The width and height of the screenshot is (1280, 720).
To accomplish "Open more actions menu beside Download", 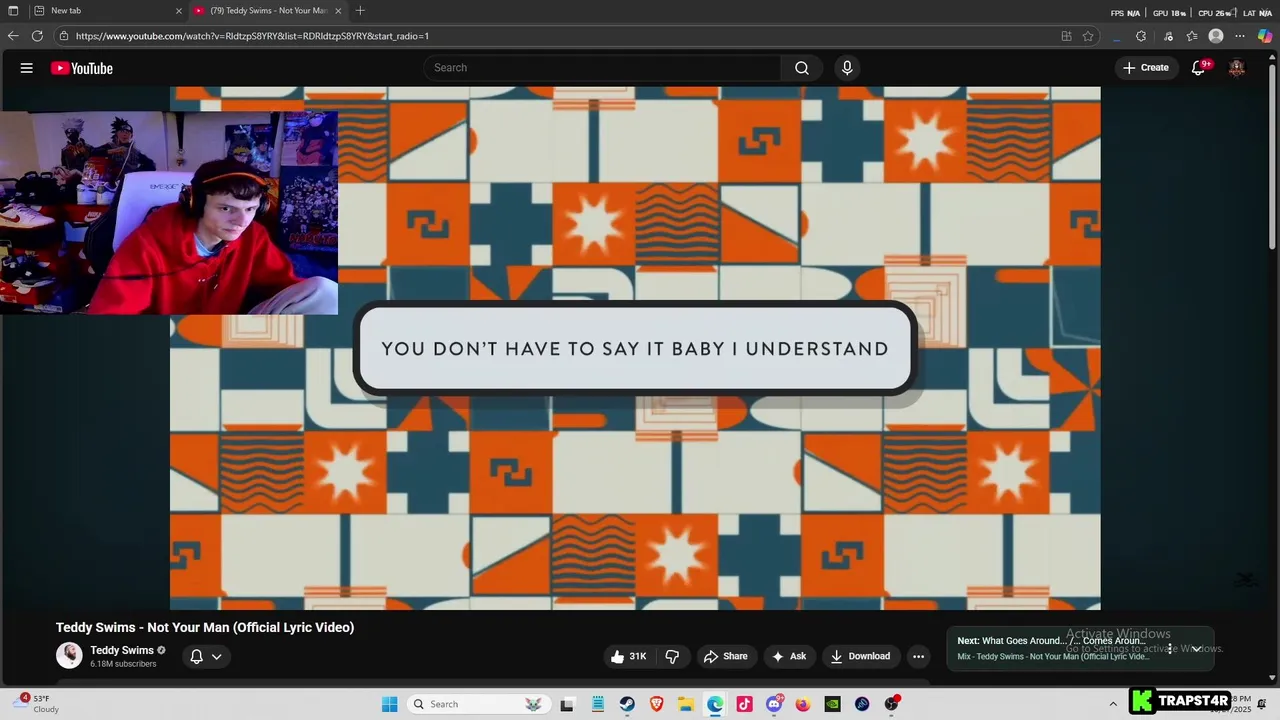I will 918,656.
